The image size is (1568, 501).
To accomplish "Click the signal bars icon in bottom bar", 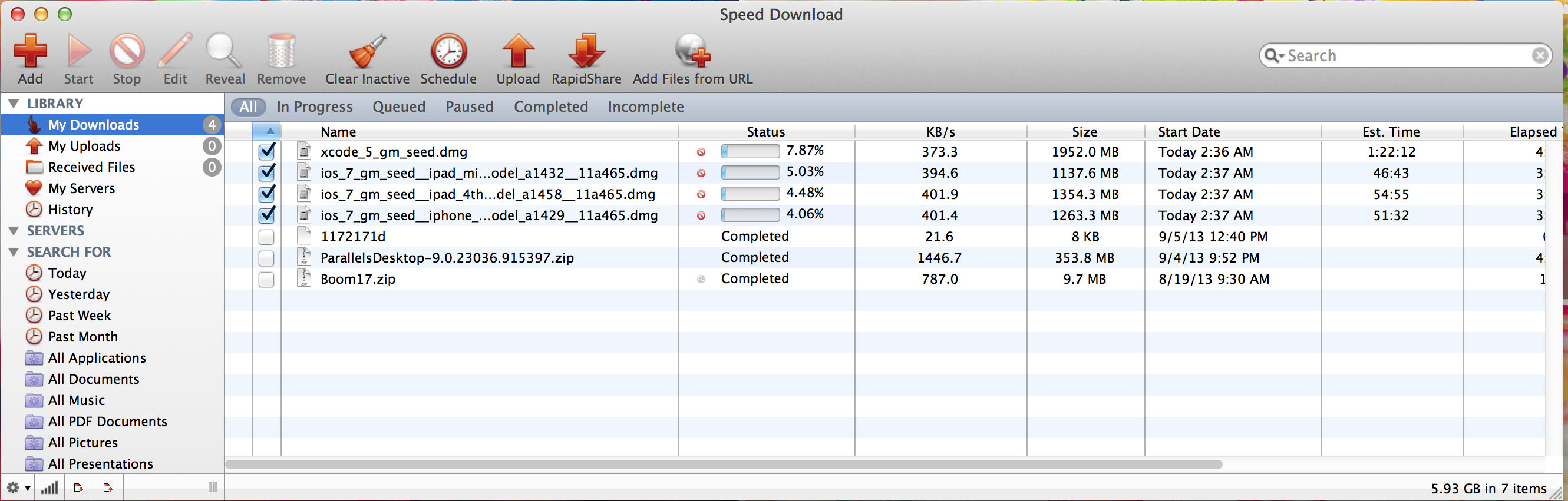I will pos(49,487).
